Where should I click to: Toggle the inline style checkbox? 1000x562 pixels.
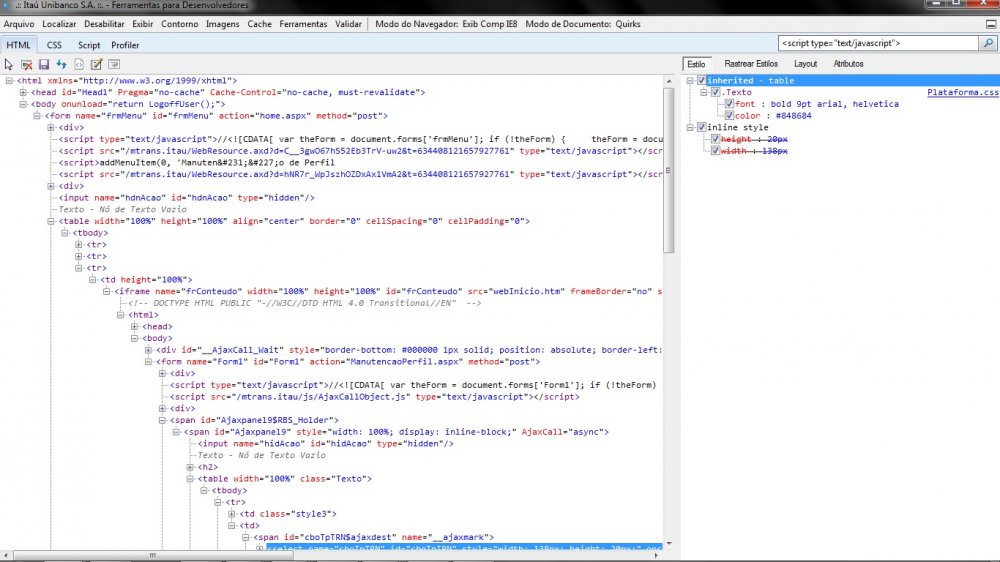click(x=702, y=128)
